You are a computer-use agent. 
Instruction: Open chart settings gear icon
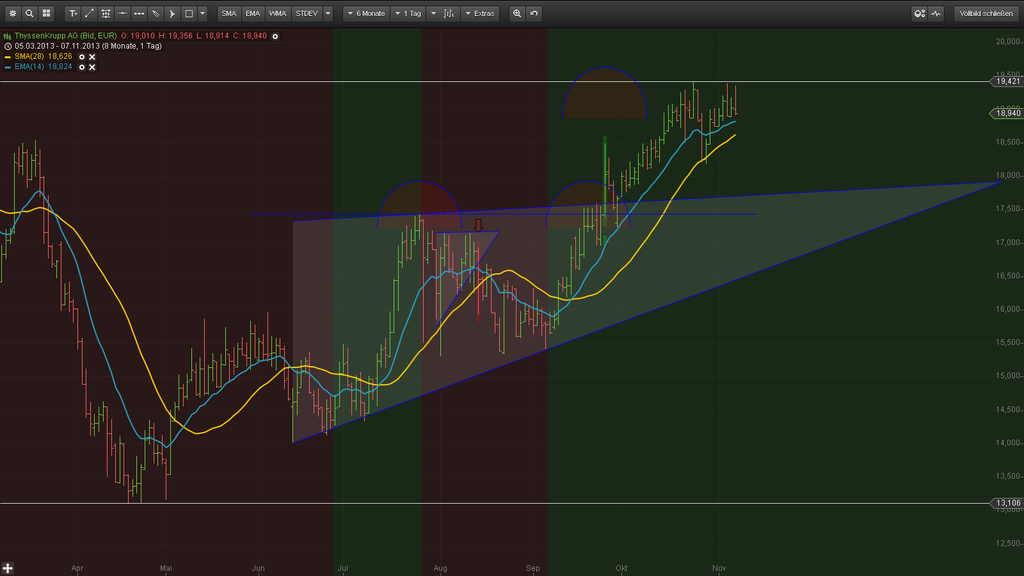[x=12, y=13]
